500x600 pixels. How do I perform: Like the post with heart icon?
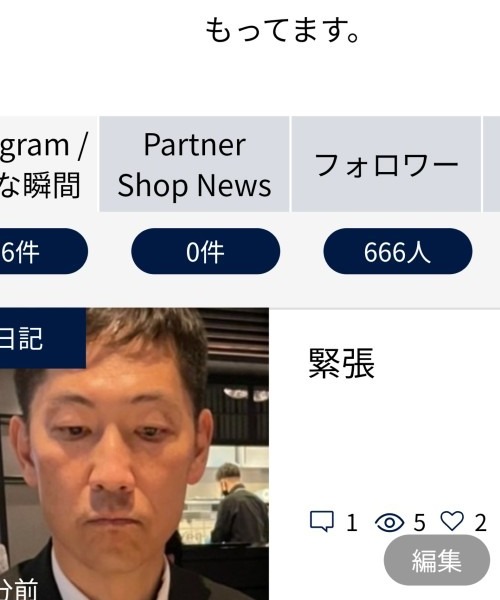452,521
